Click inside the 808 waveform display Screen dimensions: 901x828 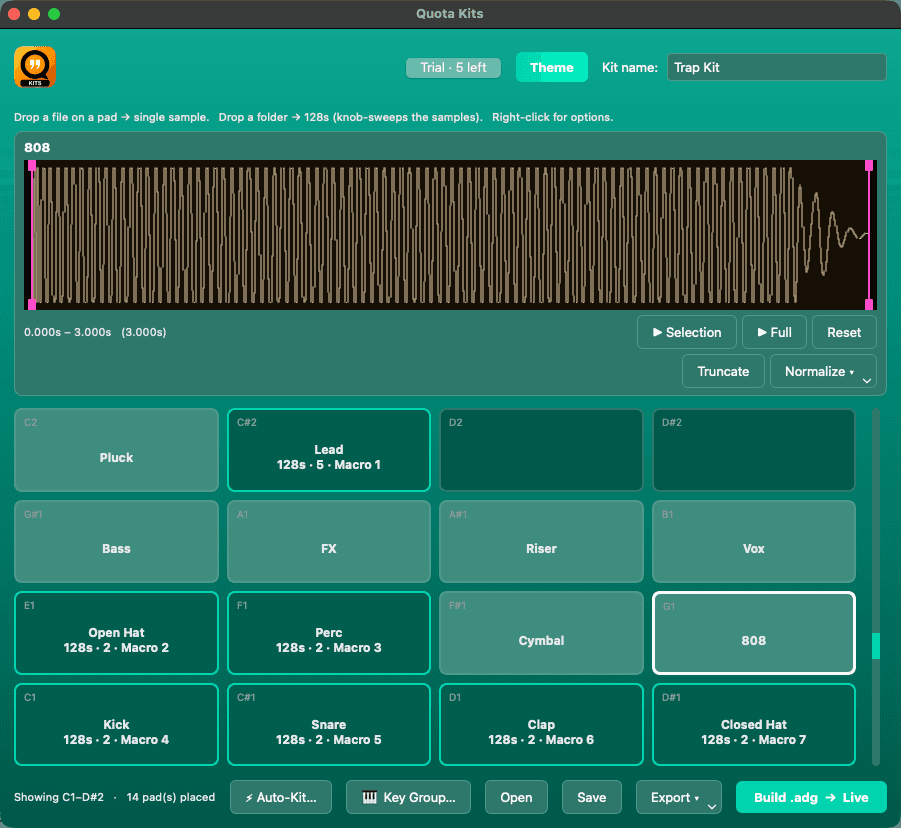[450, 235]
